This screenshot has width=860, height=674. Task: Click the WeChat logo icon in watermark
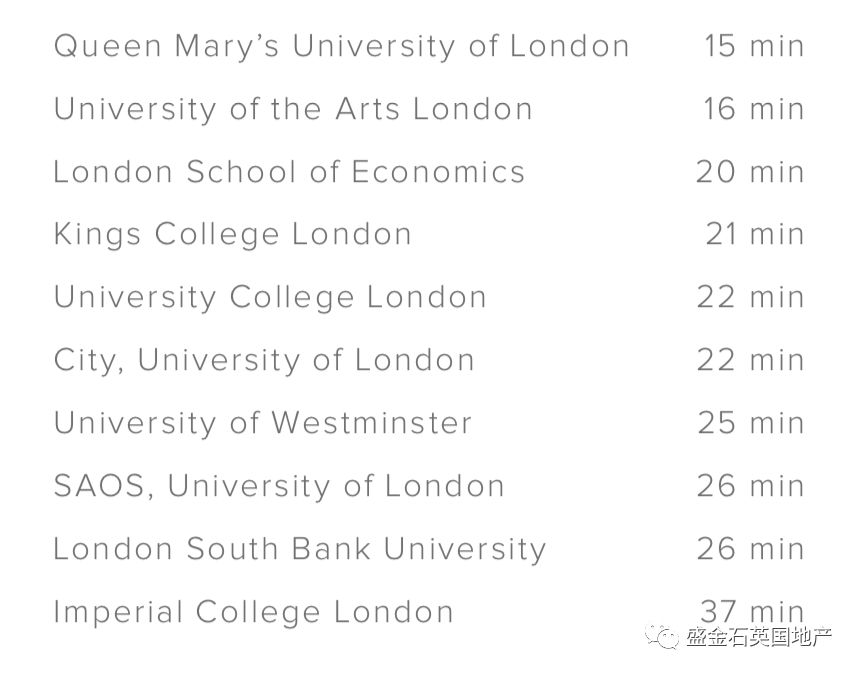(662, 637)
